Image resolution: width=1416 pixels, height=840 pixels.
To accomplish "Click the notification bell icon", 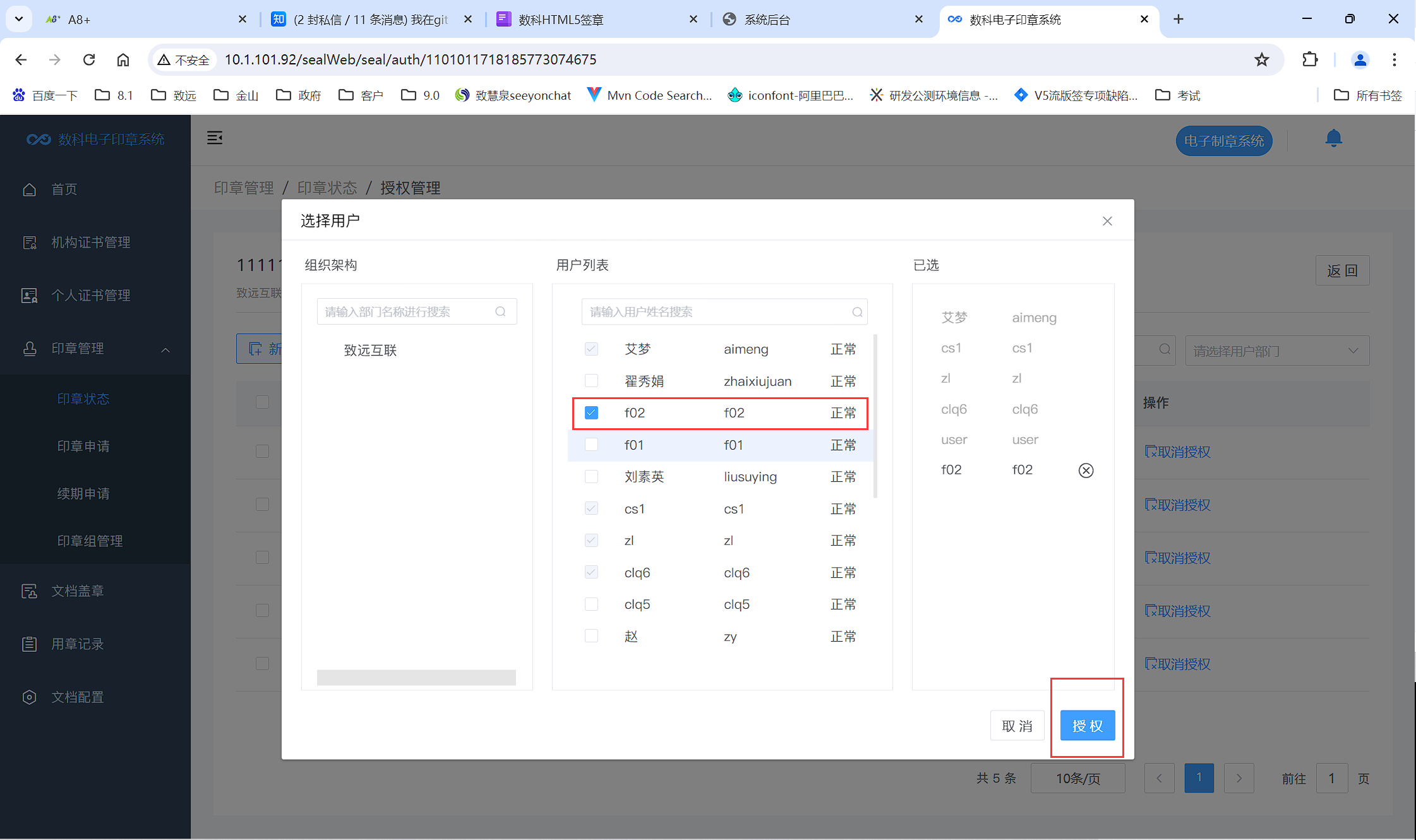I will (1333, 138).
